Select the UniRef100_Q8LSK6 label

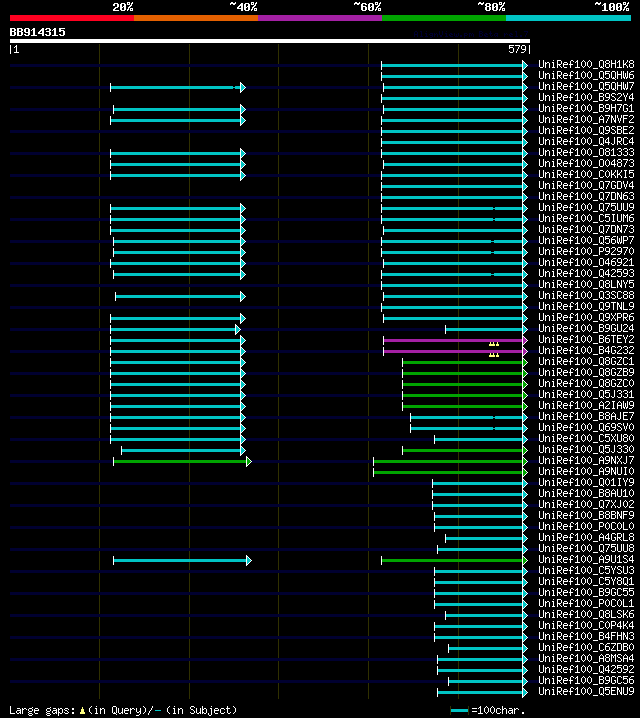tap(586, 614)
